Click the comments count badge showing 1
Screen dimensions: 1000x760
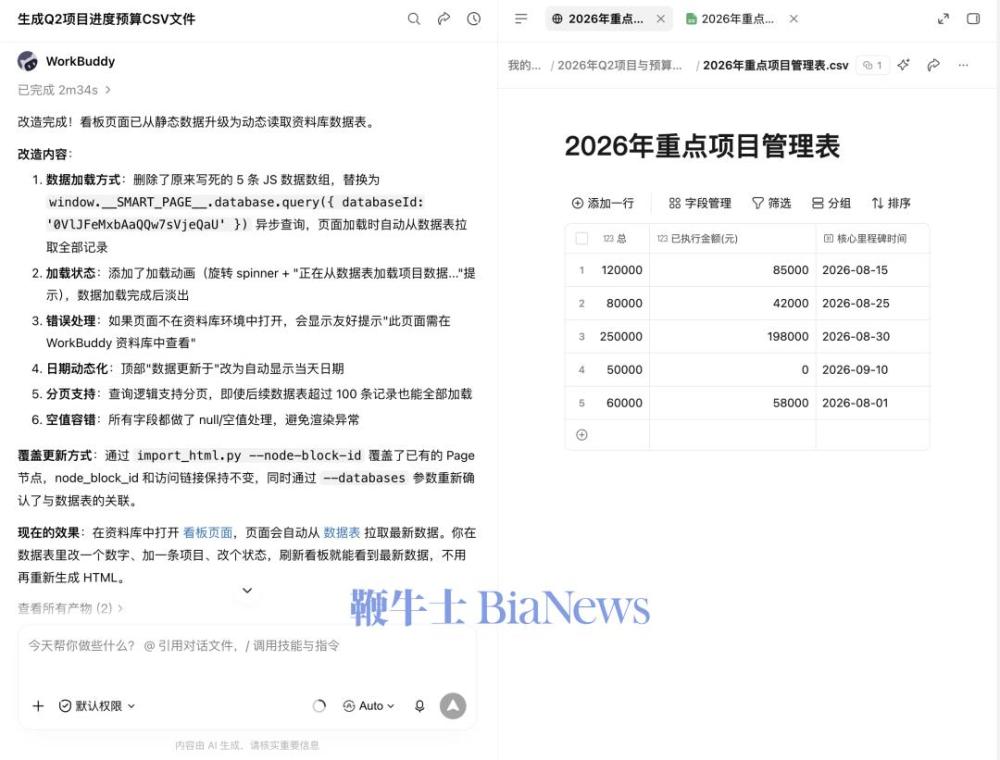[872, 65]
